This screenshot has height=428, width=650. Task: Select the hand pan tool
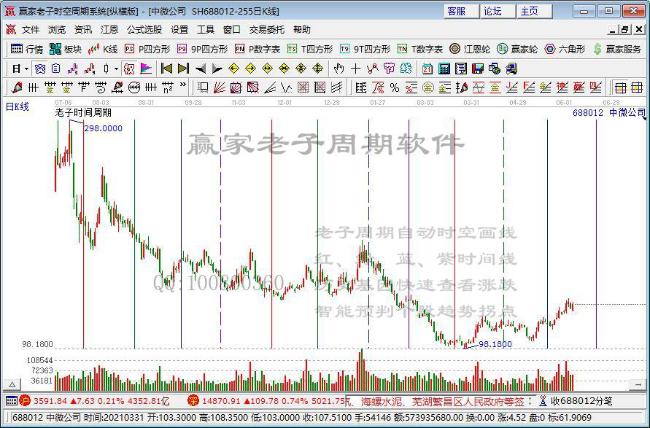click(x=339, y=68)
